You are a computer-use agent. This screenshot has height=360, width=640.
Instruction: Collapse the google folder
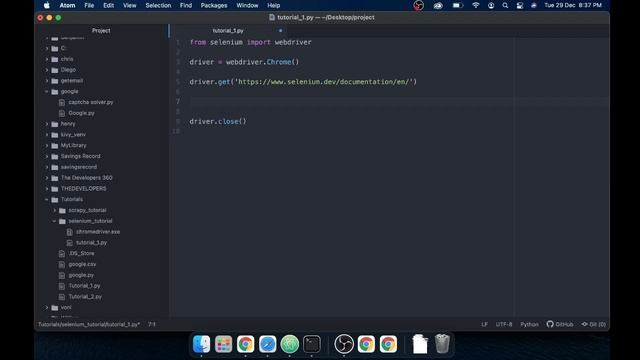47,91
